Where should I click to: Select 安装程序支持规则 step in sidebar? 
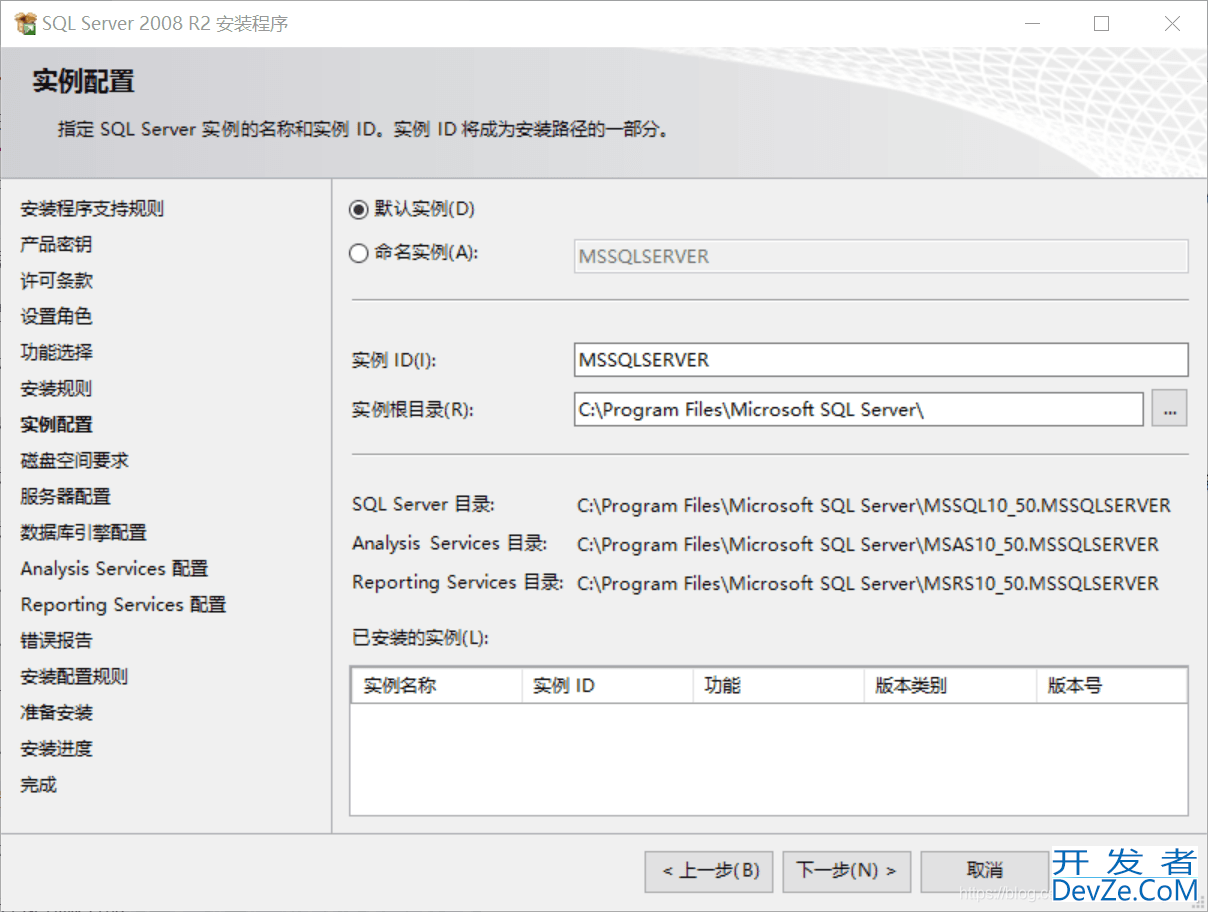tap(92, 208)
